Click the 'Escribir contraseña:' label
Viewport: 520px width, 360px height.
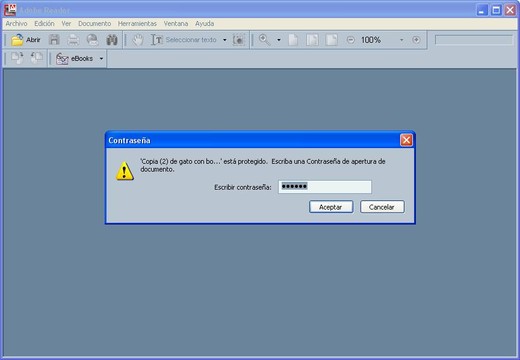[243, 187]
